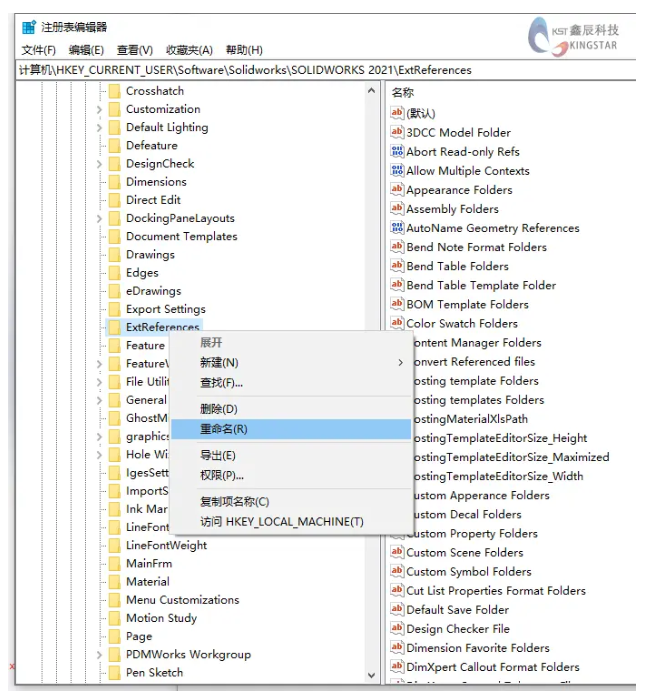655x698 pixels.
Task: Click the string icon of the (默认) value
Action: point(397,113)
